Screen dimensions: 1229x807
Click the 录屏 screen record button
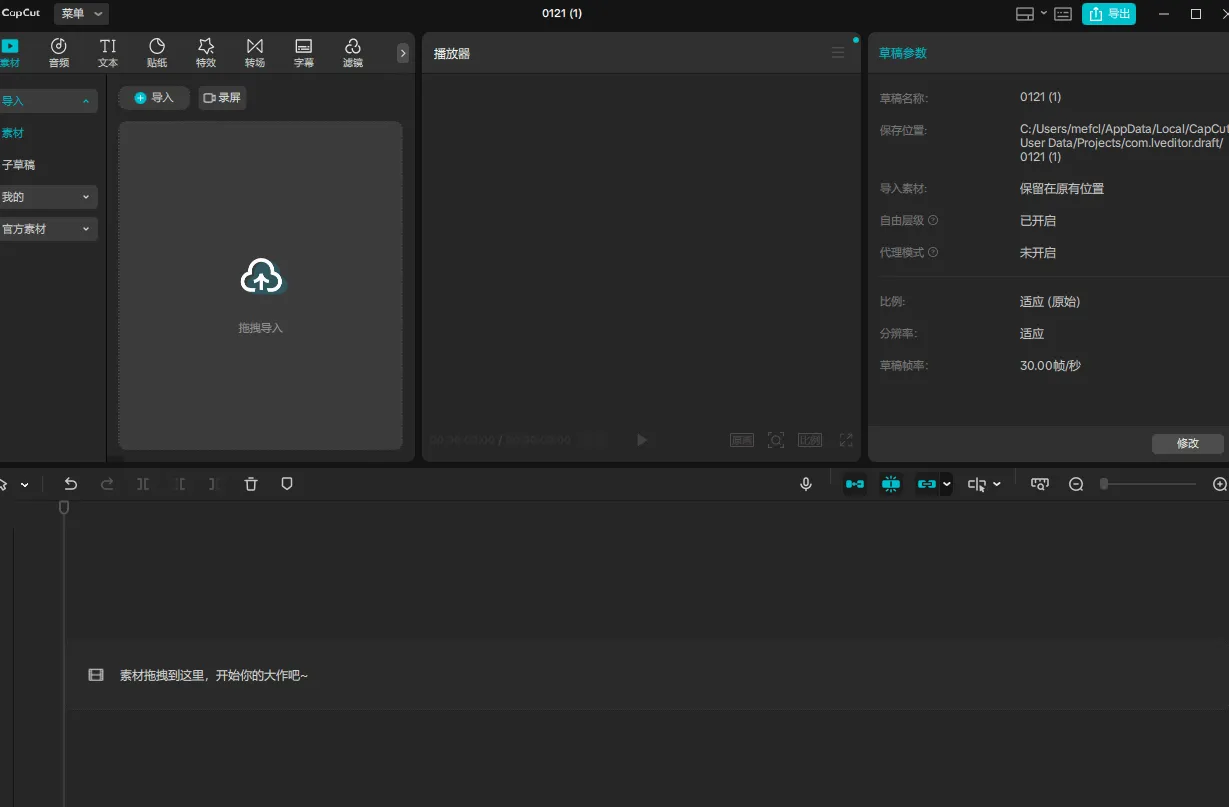pos(222,98)
